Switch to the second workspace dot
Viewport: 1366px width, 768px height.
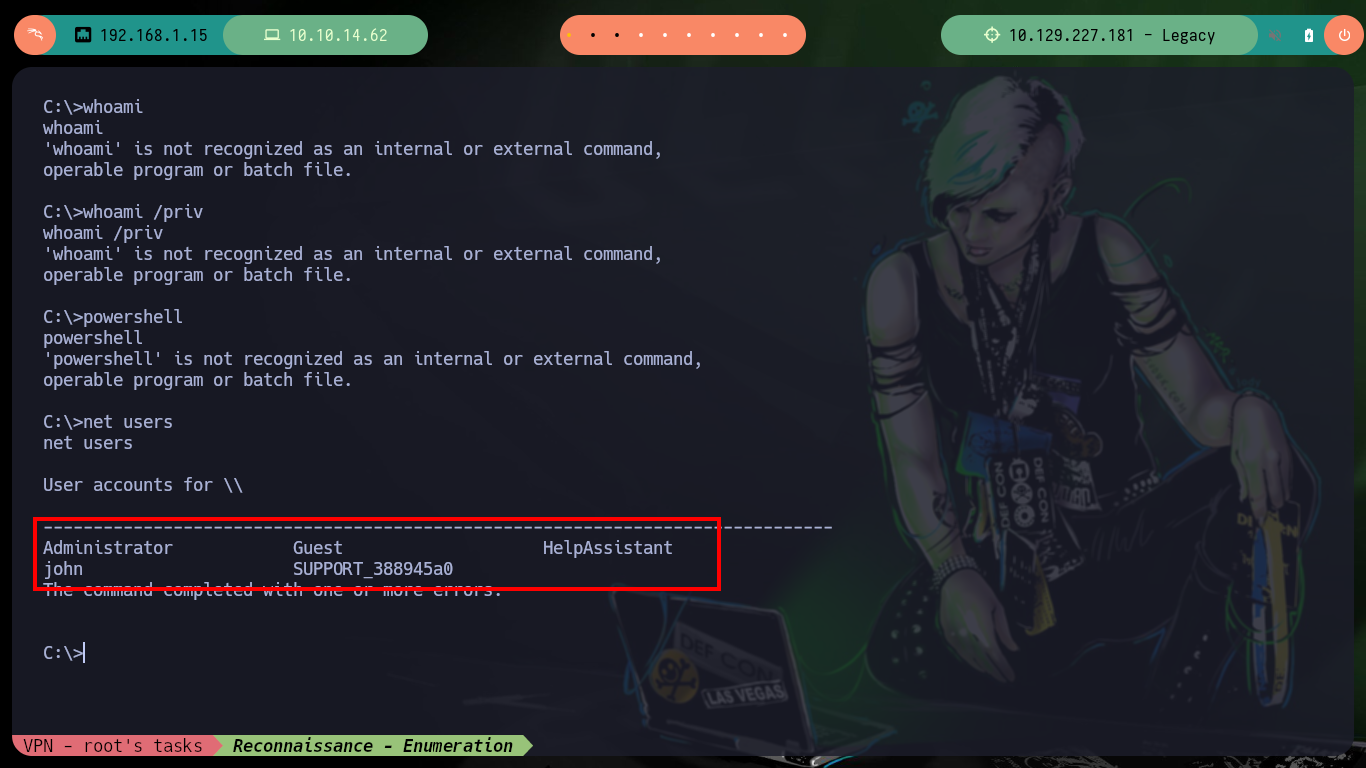click(593, 35)
